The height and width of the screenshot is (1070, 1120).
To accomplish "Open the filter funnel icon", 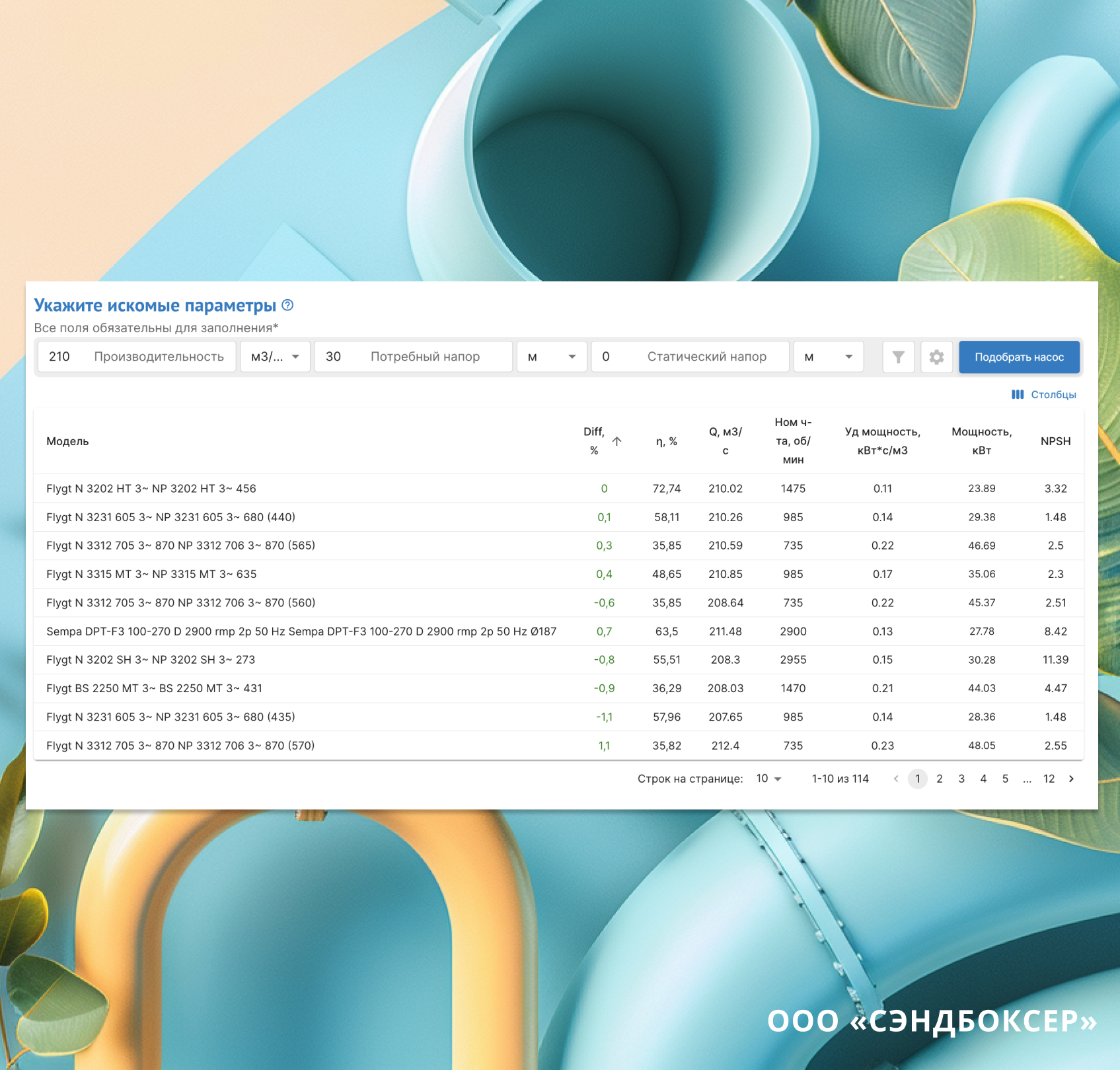I will [x=898, y=357].
